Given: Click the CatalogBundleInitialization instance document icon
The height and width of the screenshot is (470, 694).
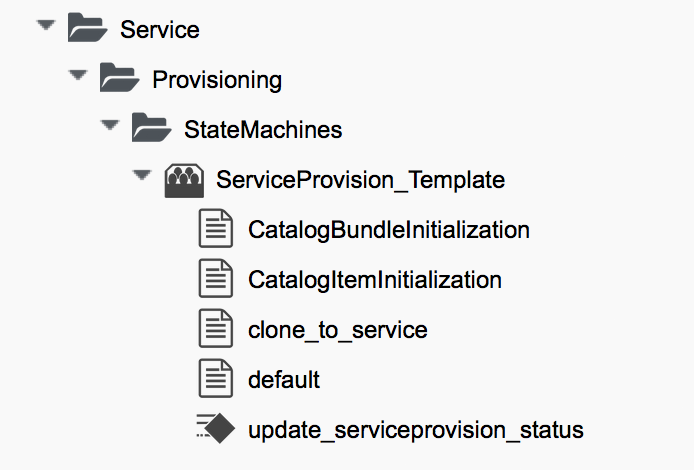Looking at the screenshot, I should point(215,230).
